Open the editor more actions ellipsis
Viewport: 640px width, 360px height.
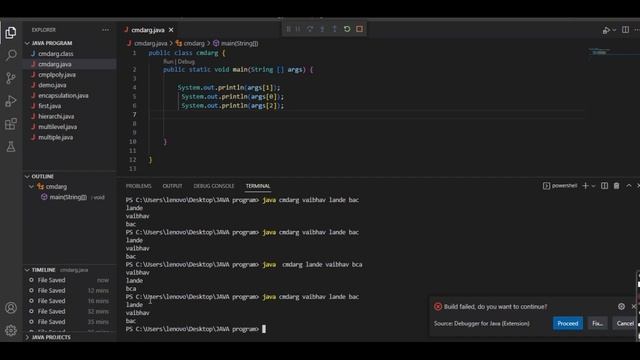click(637, 30)
